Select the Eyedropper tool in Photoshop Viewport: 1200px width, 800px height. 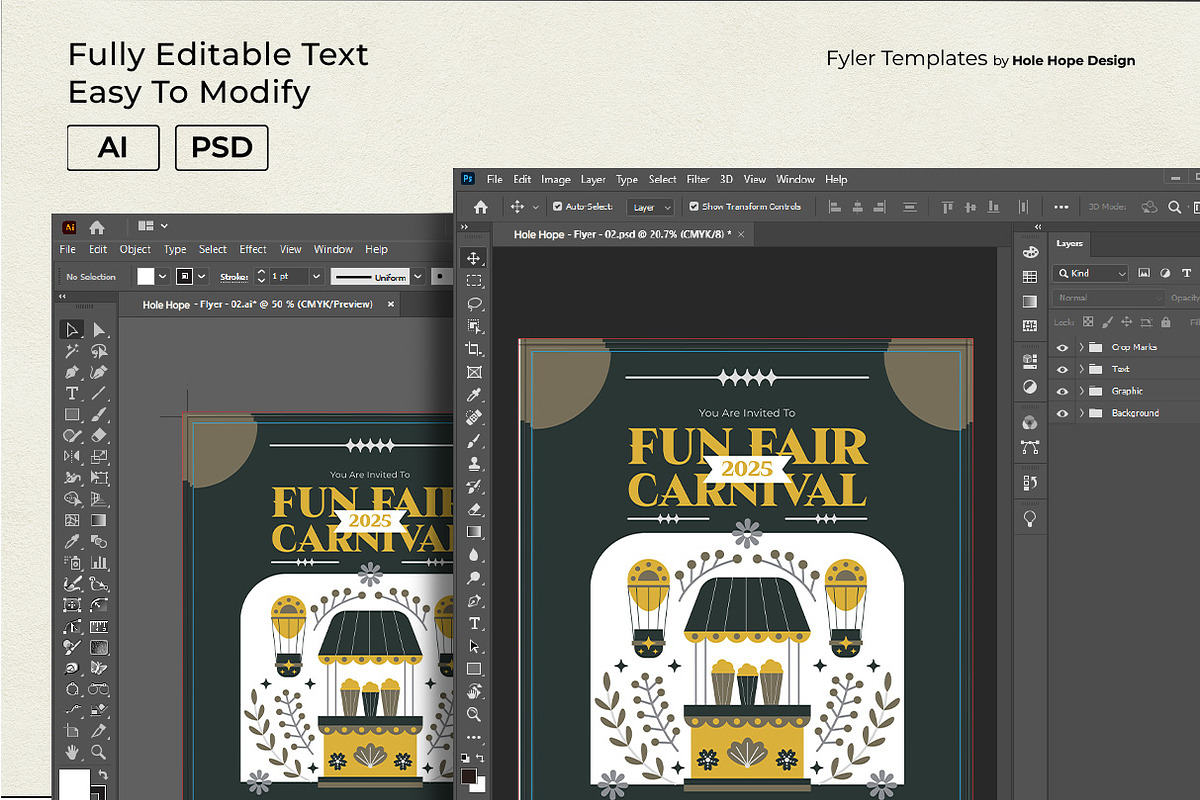[x=474, y=395]
